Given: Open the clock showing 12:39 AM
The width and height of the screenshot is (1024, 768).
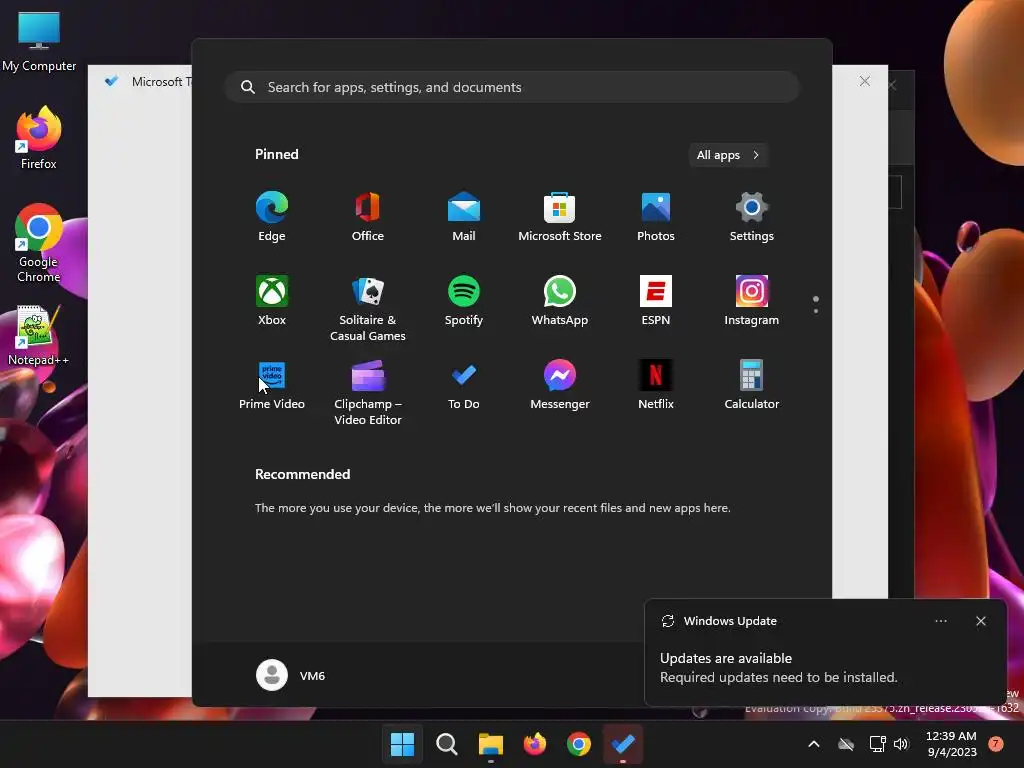Looking at the screenshot, I should click(952, 744).
